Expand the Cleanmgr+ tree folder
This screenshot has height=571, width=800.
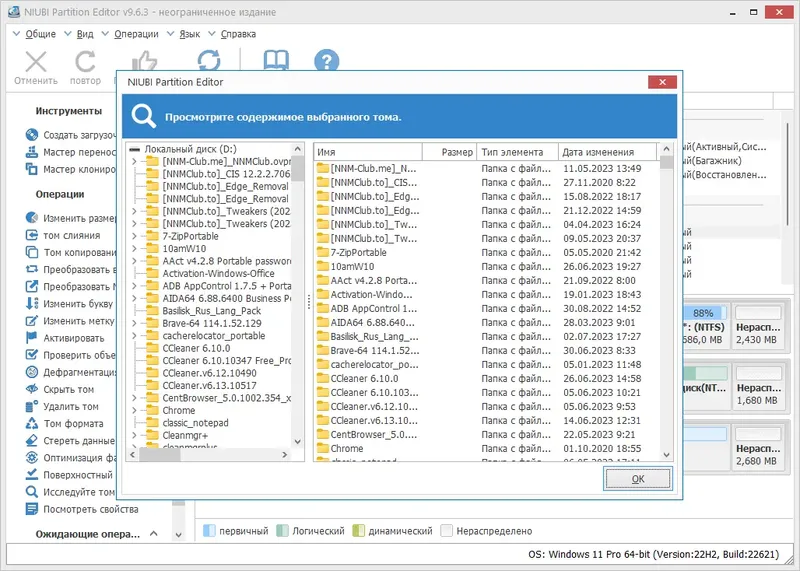(134, 435)
